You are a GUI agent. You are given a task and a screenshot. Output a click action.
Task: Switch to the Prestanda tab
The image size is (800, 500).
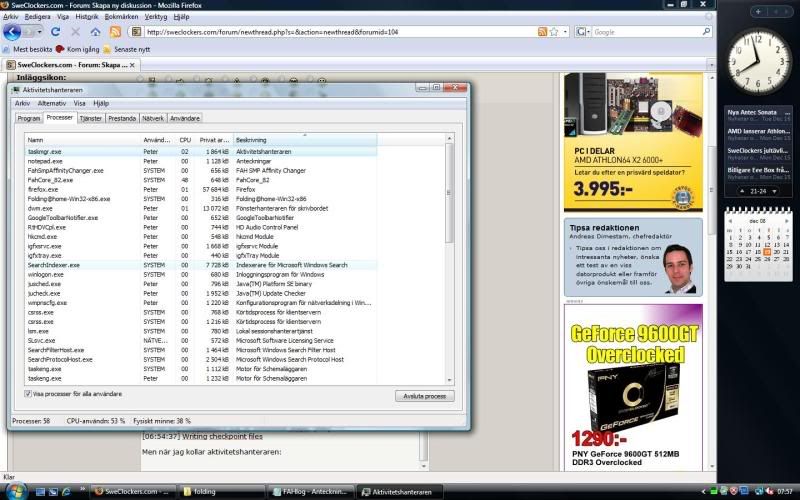point(122,118)
